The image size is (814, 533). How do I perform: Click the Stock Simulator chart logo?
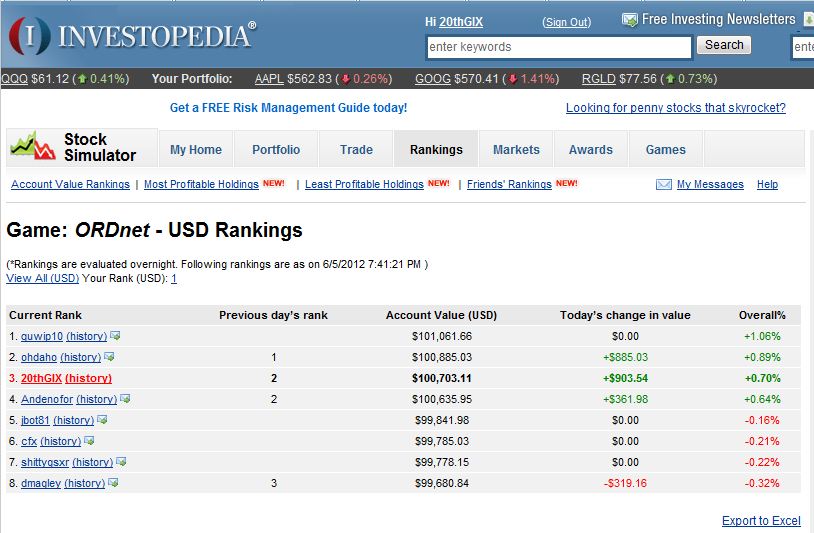tap(32, 148)
